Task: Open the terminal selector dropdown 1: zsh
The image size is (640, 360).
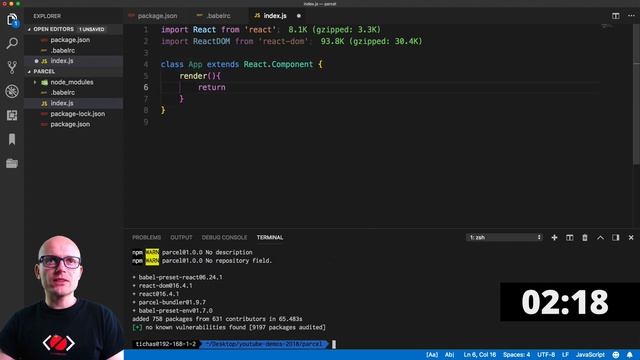Action: (504, 237)
